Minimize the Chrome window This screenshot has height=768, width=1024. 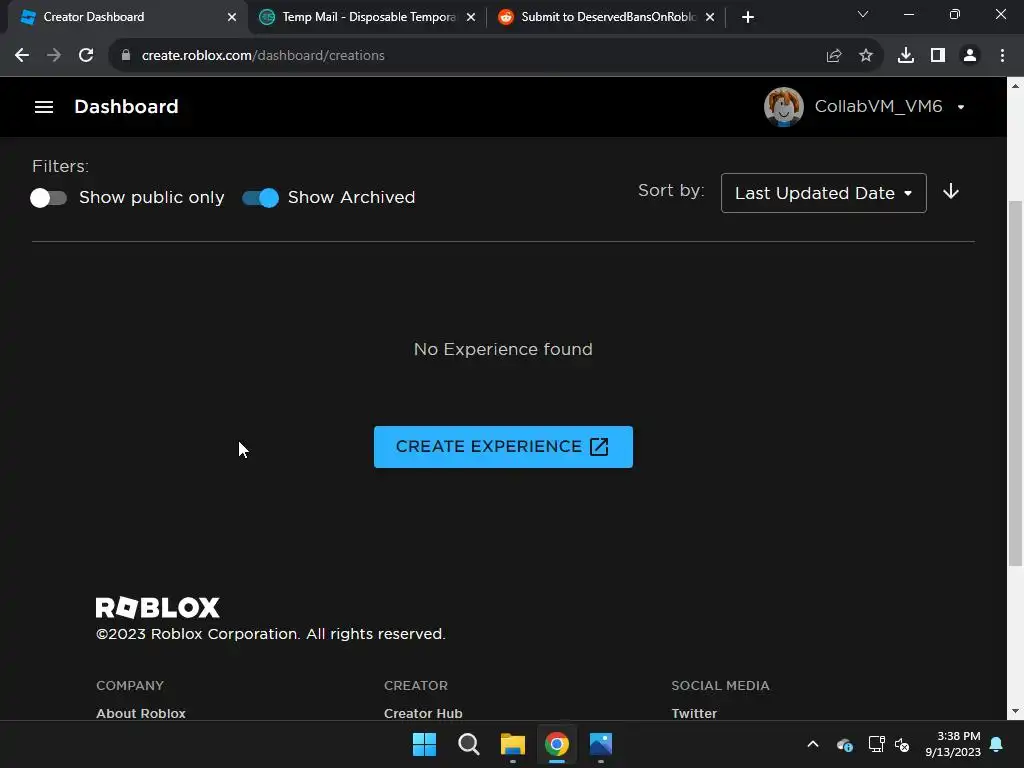(x=908, y=14)
